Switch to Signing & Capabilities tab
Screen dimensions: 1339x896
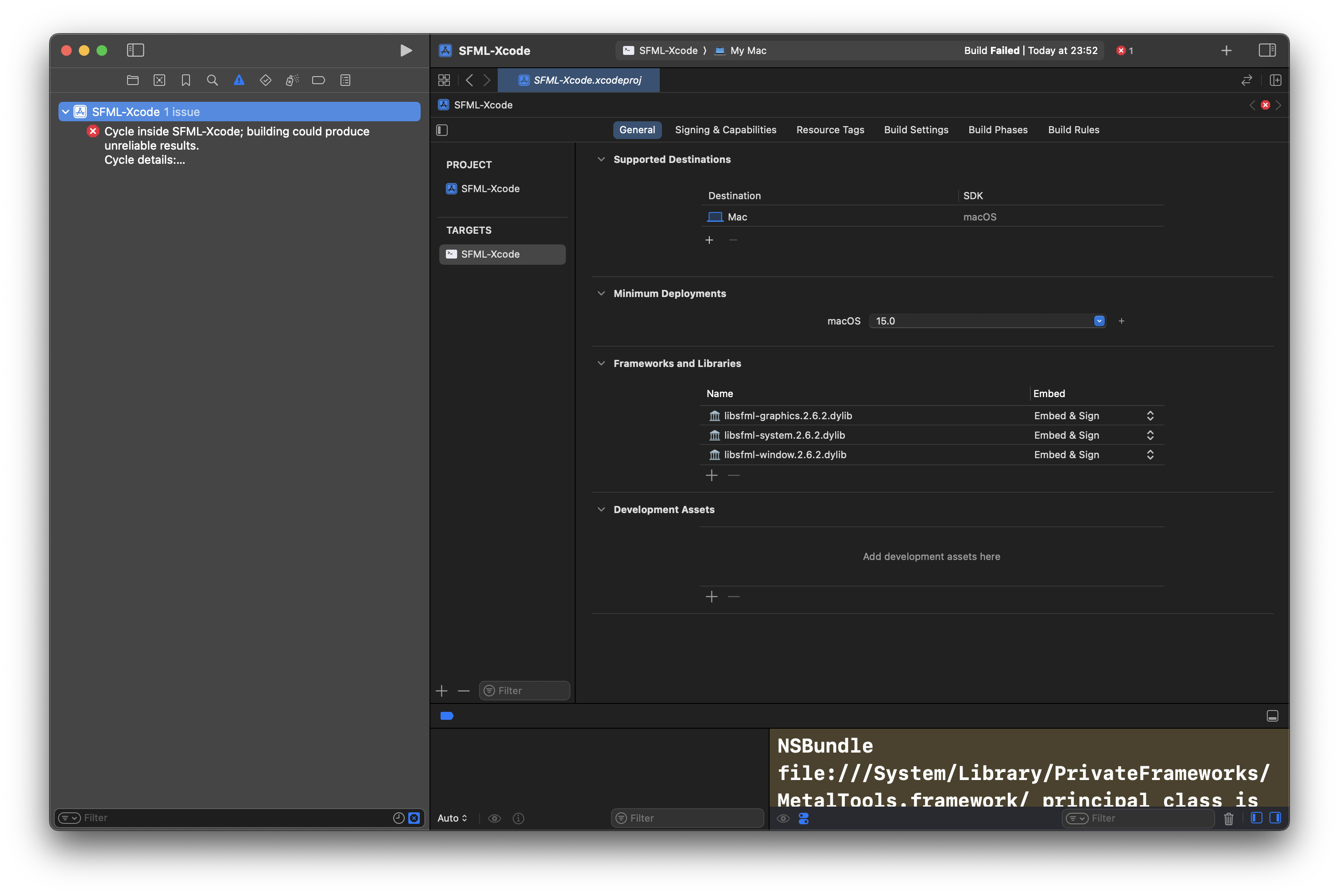[x=725, y=130]
